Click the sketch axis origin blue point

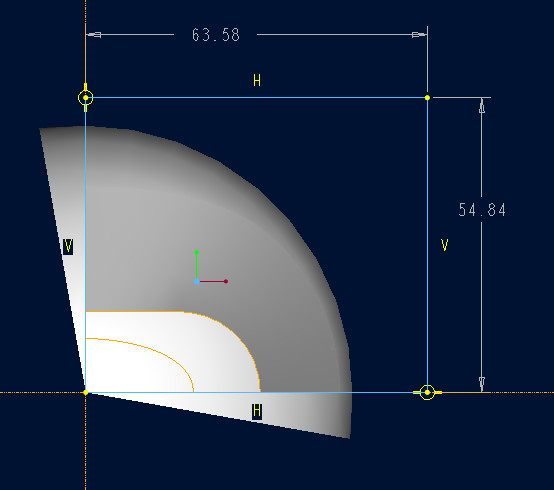click(197, 282)
